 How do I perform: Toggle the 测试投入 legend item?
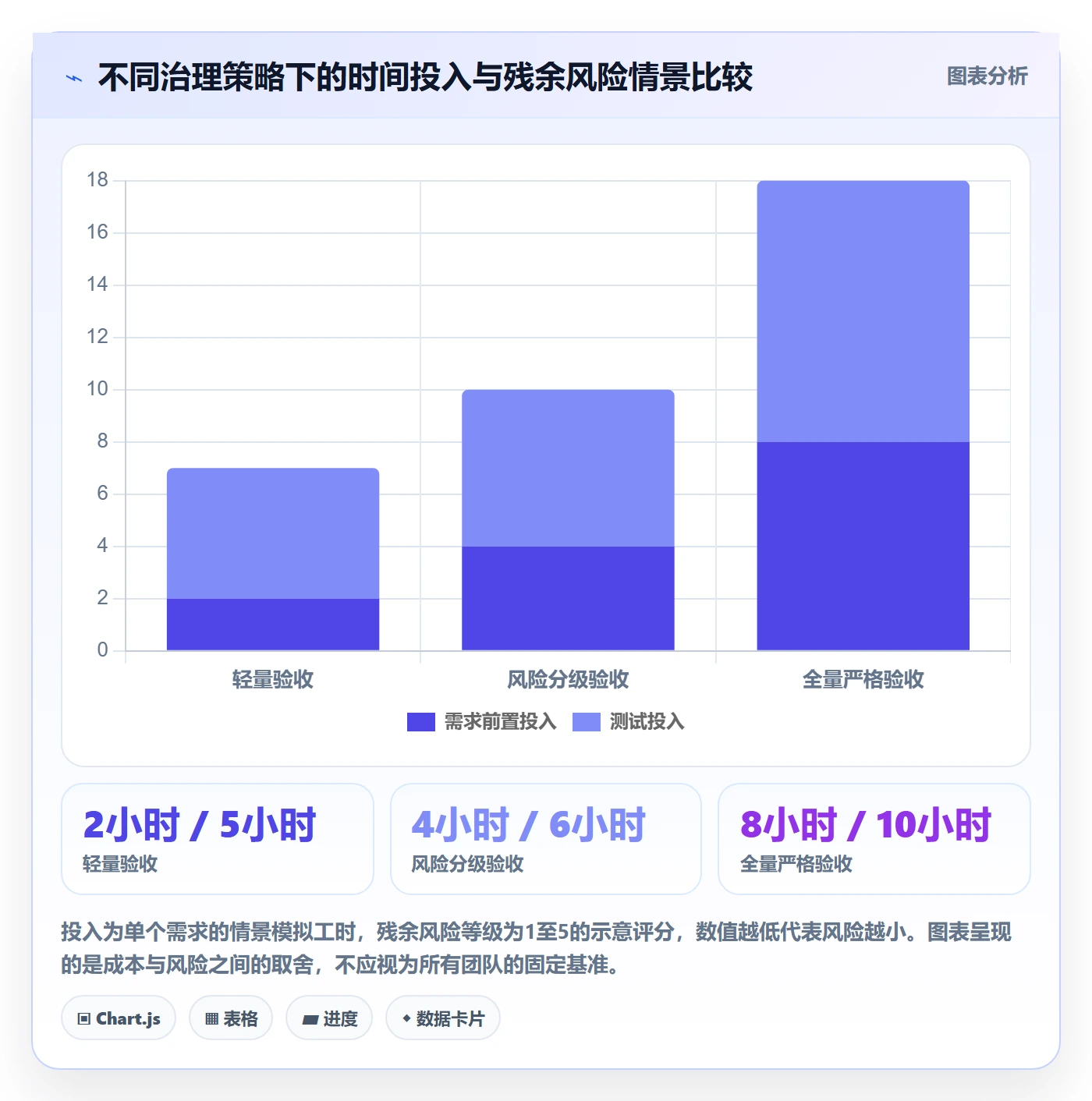point(628,722)
